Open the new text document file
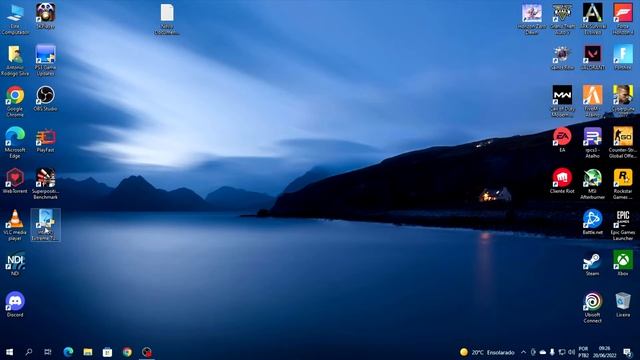The width and height of the screenshot is (640, 360). click(167, 19)
